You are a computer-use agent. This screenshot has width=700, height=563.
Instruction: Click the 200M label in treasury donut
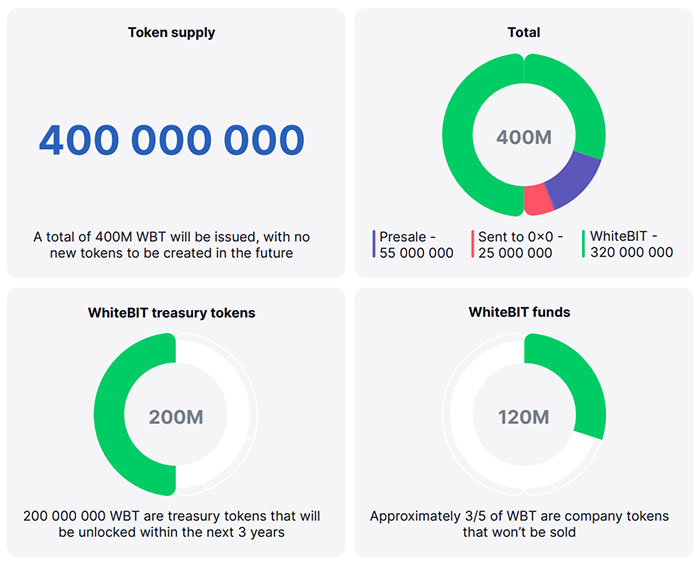click(175, 417)
